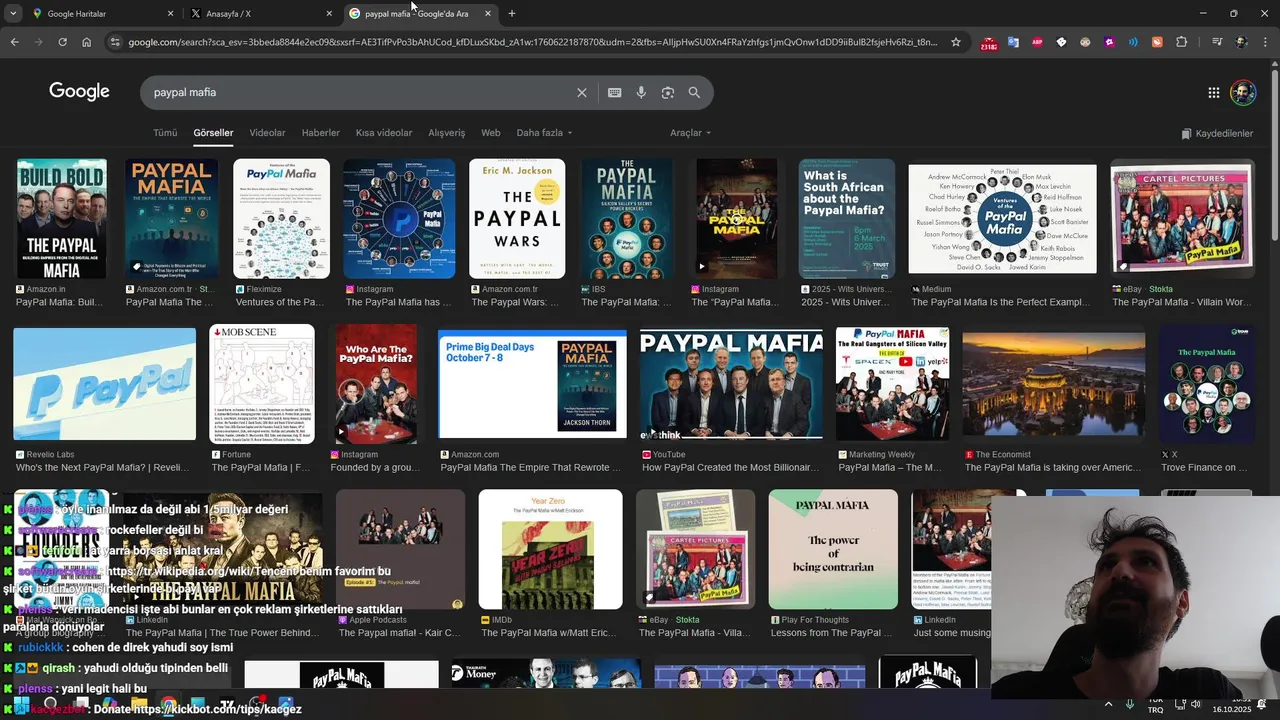Open the Trove Finance PayPal Mafia thumbnail

[1207, 384]
